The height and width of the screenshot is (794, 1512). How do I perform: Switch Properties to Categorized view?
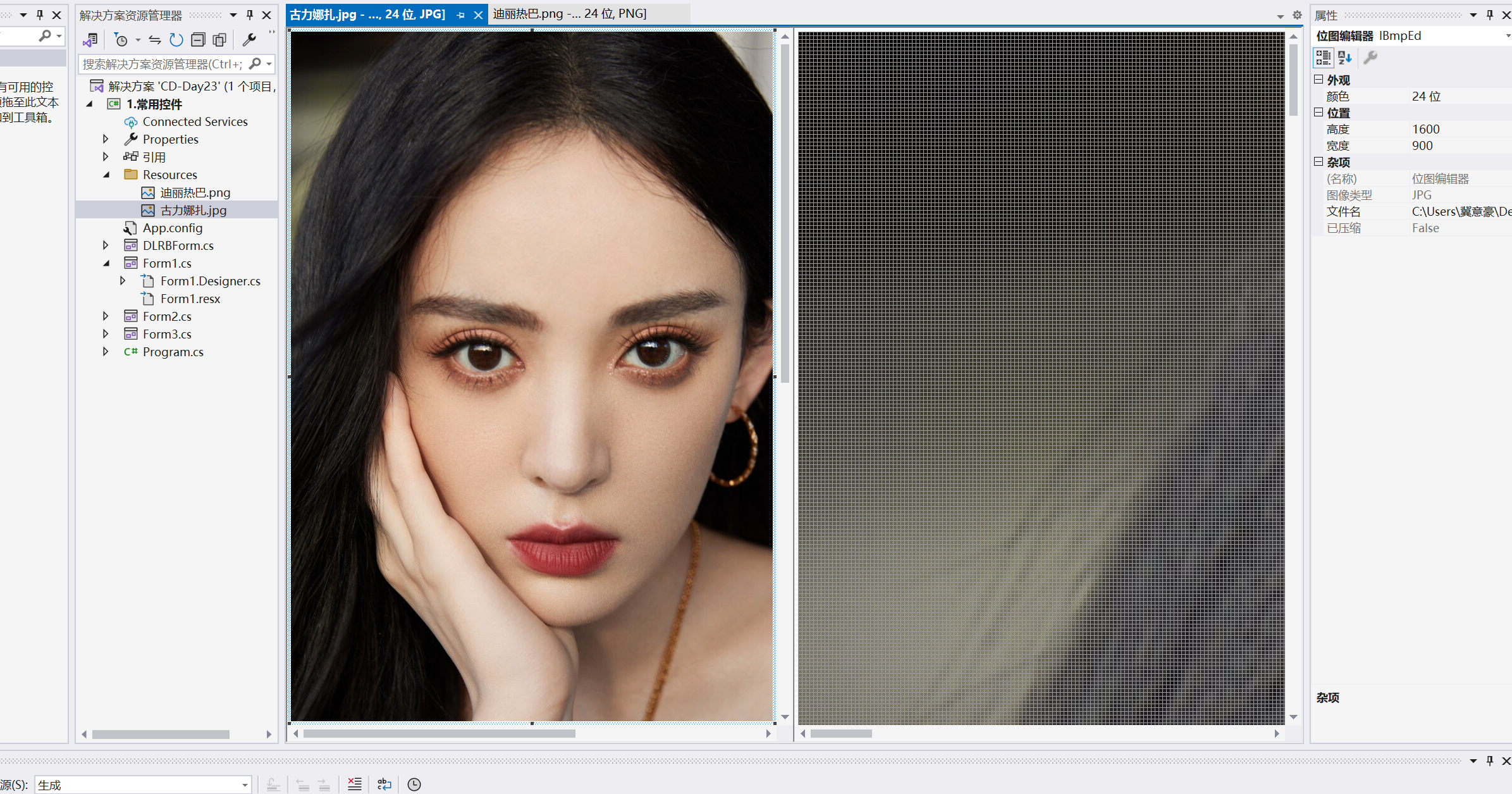pos(1323,58)
